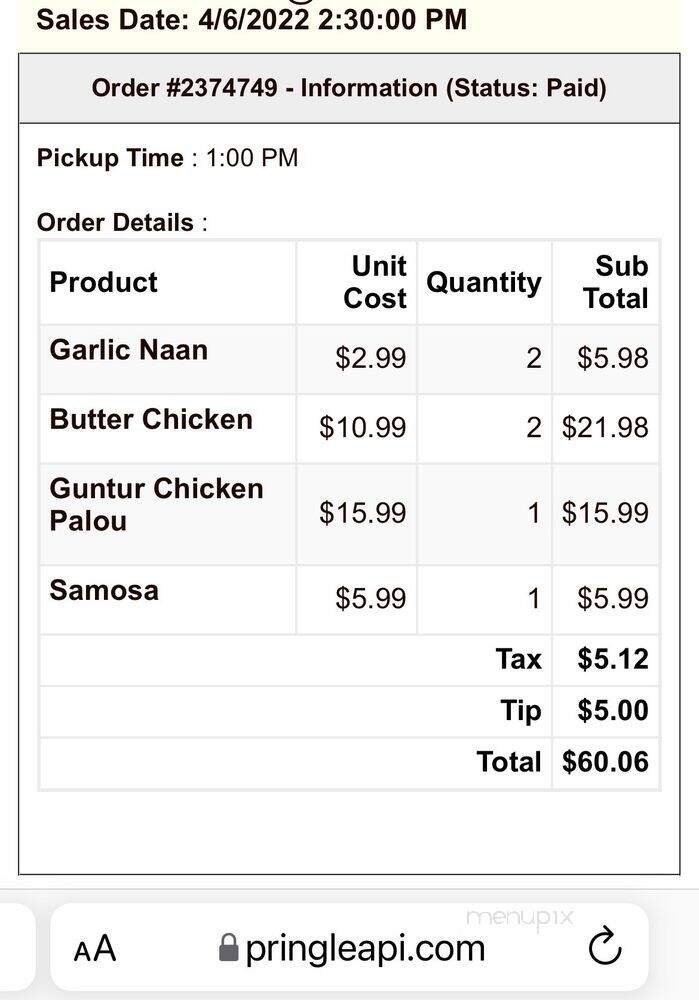This screenshot has height=1000, width=699.
Task: Tap the Sub Total column header
Action: [620, 282]
